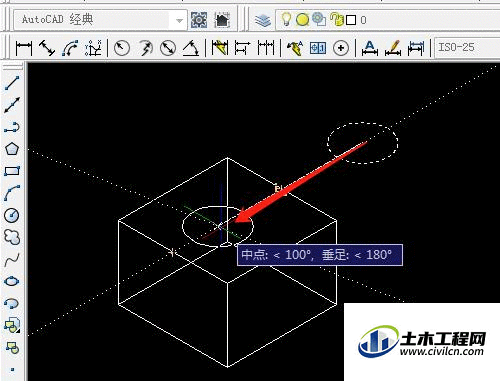The image size is (500, 381).
Task: Select the Continue dimension tool
Action: [x=266, y=48]
